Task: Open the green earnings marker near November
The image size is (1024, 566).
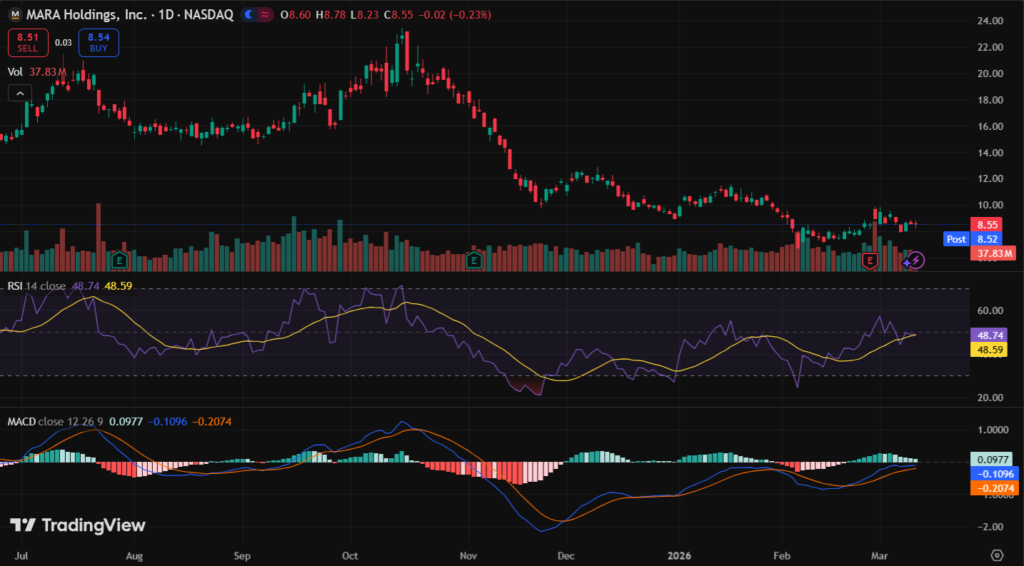Action: [475, 261]
